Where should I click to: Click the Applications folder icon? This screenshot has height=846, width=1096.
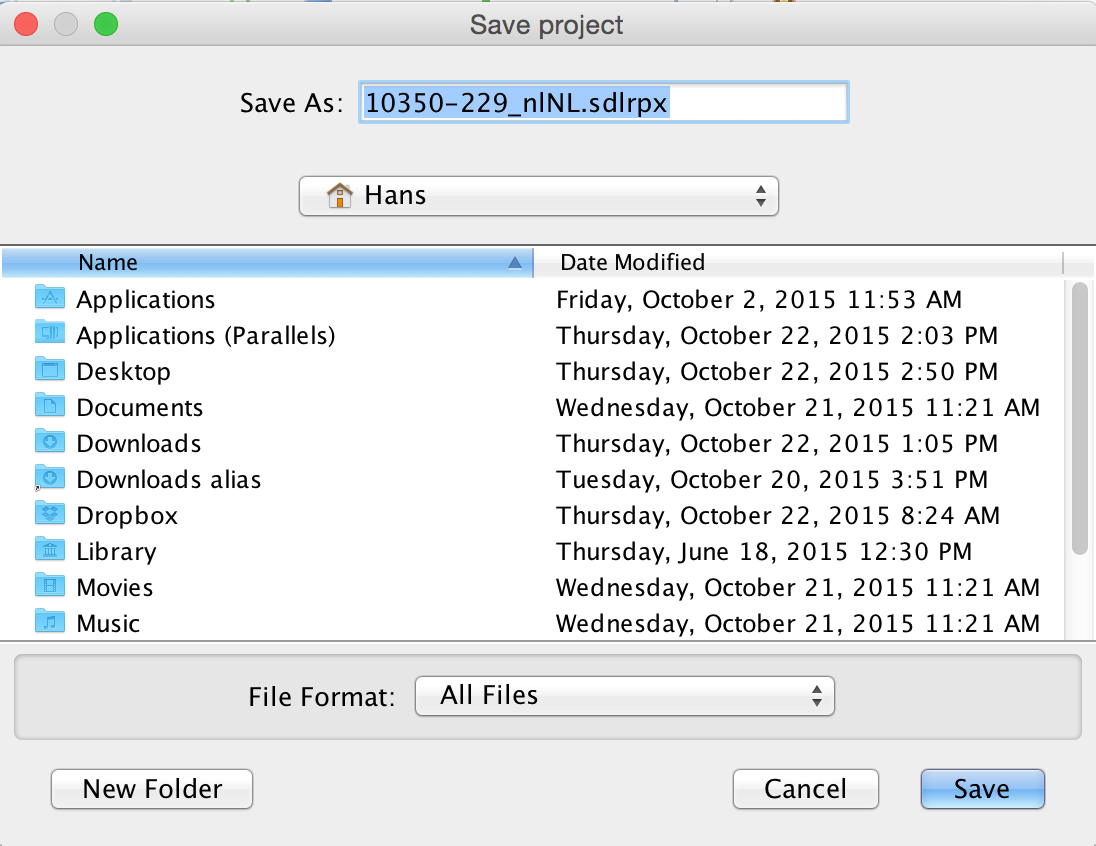tap(49, 298)
